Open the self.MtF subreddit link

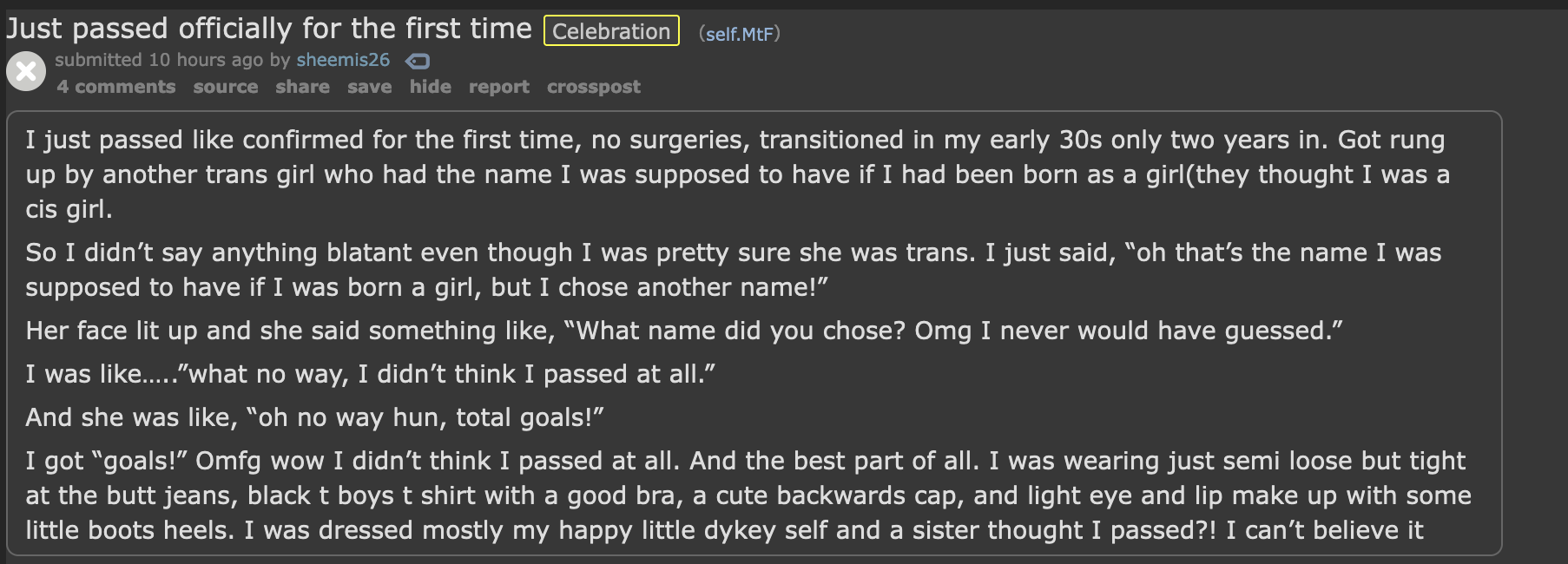[x=740, y=34]
